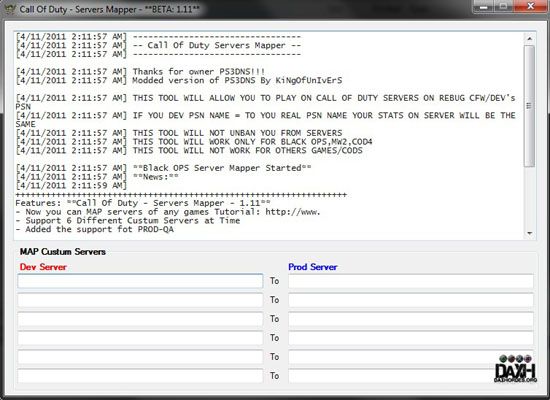Focus the second Prod Server input field
Screen dimensions: 550x400
click(x=411, y=300)
